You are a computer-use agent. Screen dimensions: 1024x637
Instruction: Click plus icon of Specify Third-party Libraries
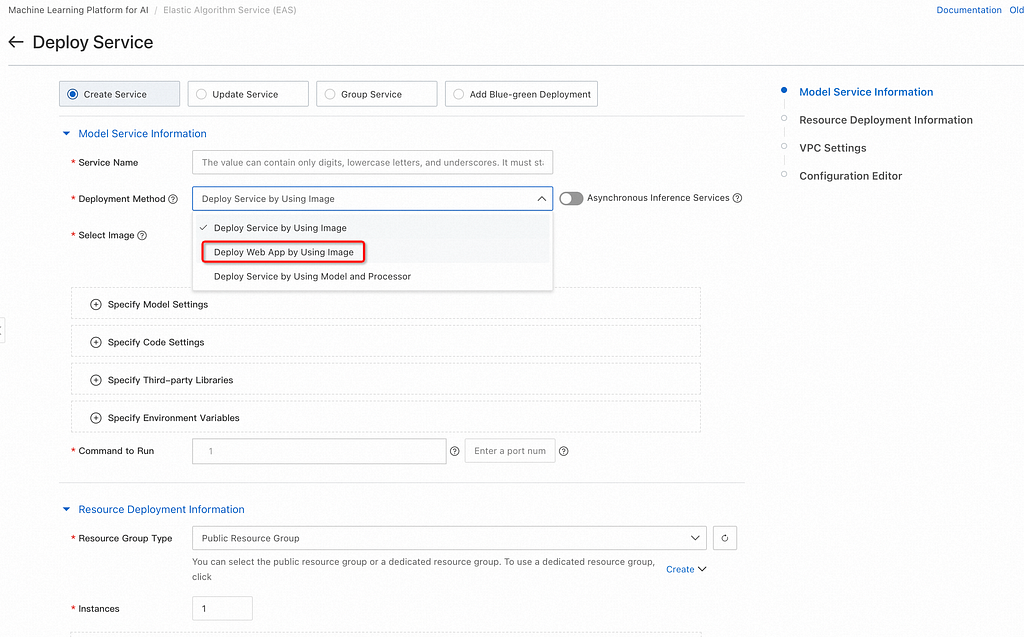(96, 380)
